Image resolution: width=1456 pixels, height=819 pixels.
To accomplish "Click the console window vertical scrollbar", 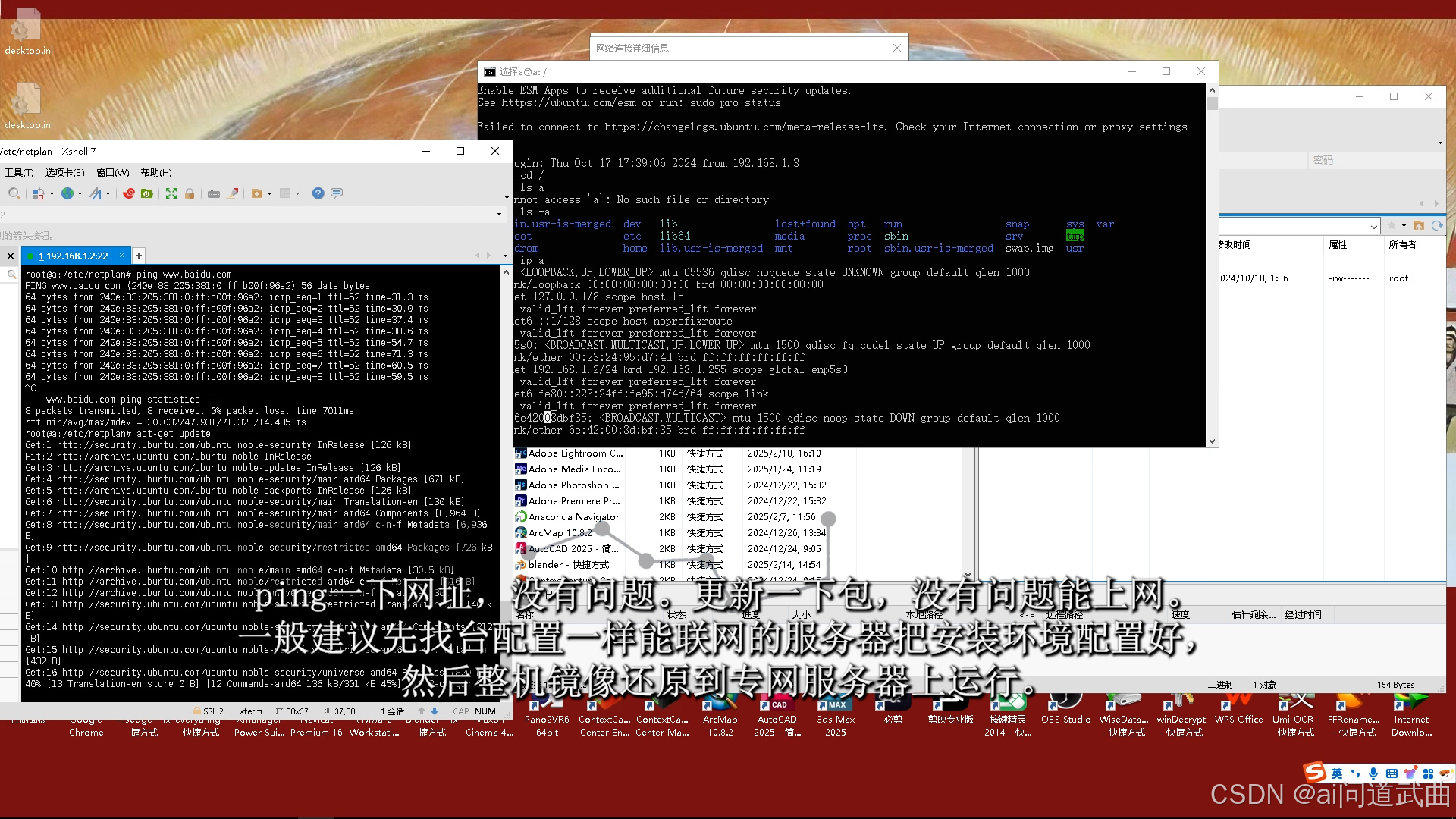I will click(x=1212, y=265).
